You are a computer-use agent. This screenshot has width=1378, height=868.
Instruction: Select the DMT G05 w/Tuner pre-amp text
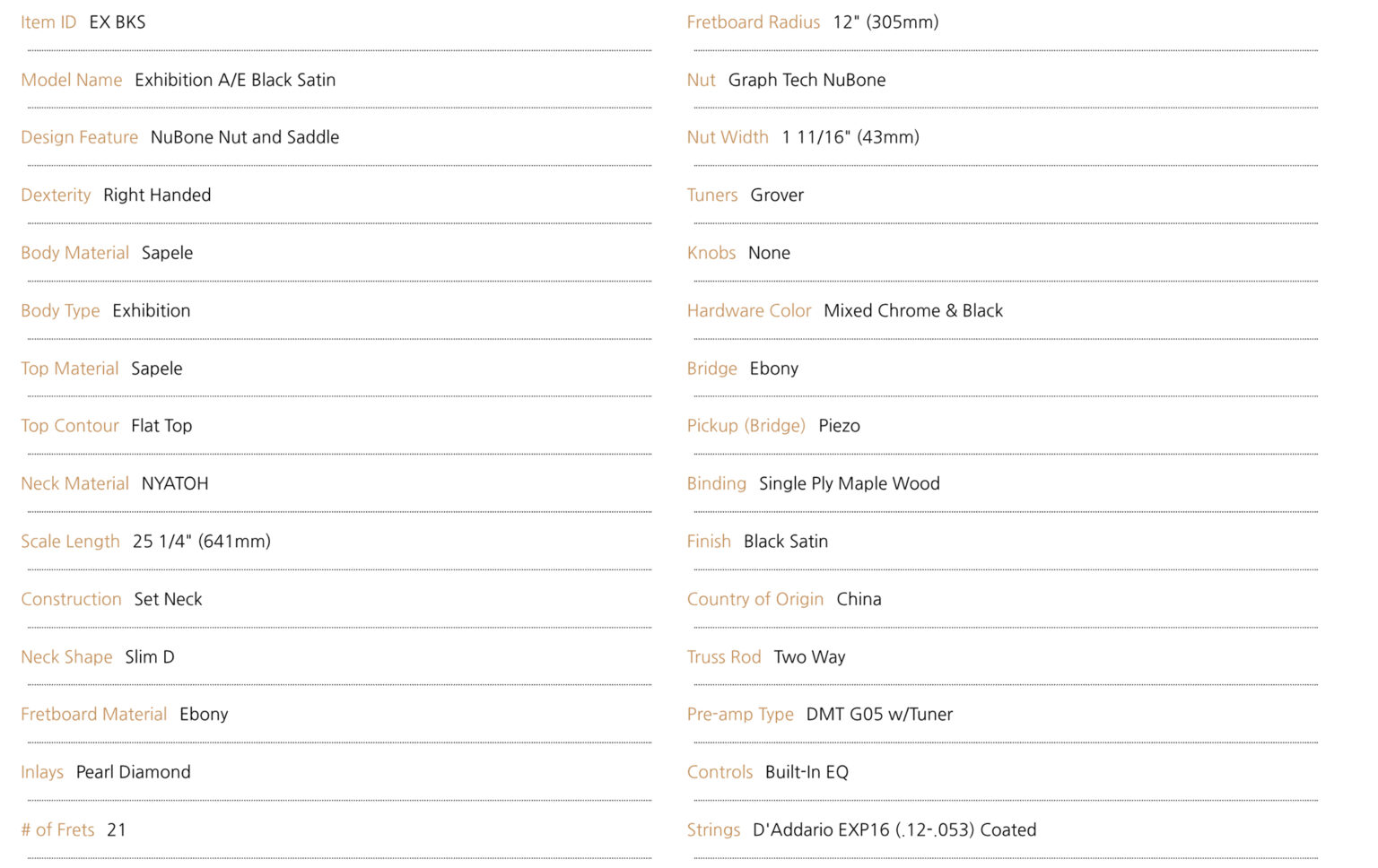[x=879, y=715]
